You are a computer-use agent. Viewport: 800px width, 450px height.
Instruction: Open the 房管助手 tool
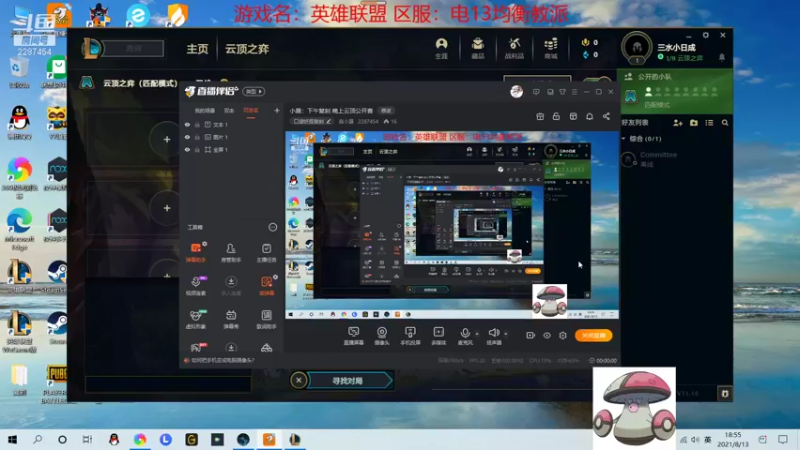point(231,252)
